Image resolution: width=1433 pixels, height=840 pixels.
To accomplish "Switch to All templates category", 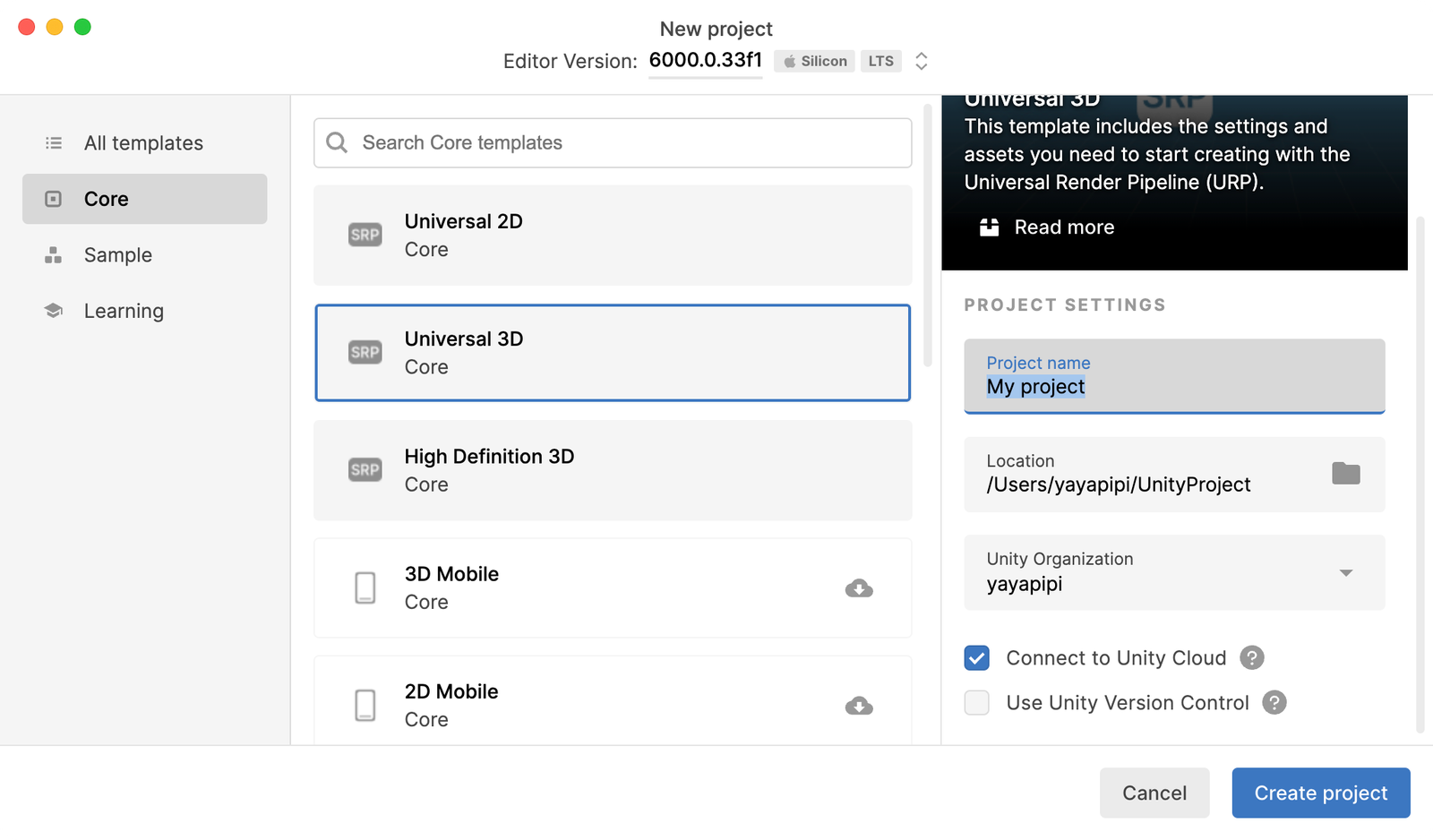I will [143, 143].
